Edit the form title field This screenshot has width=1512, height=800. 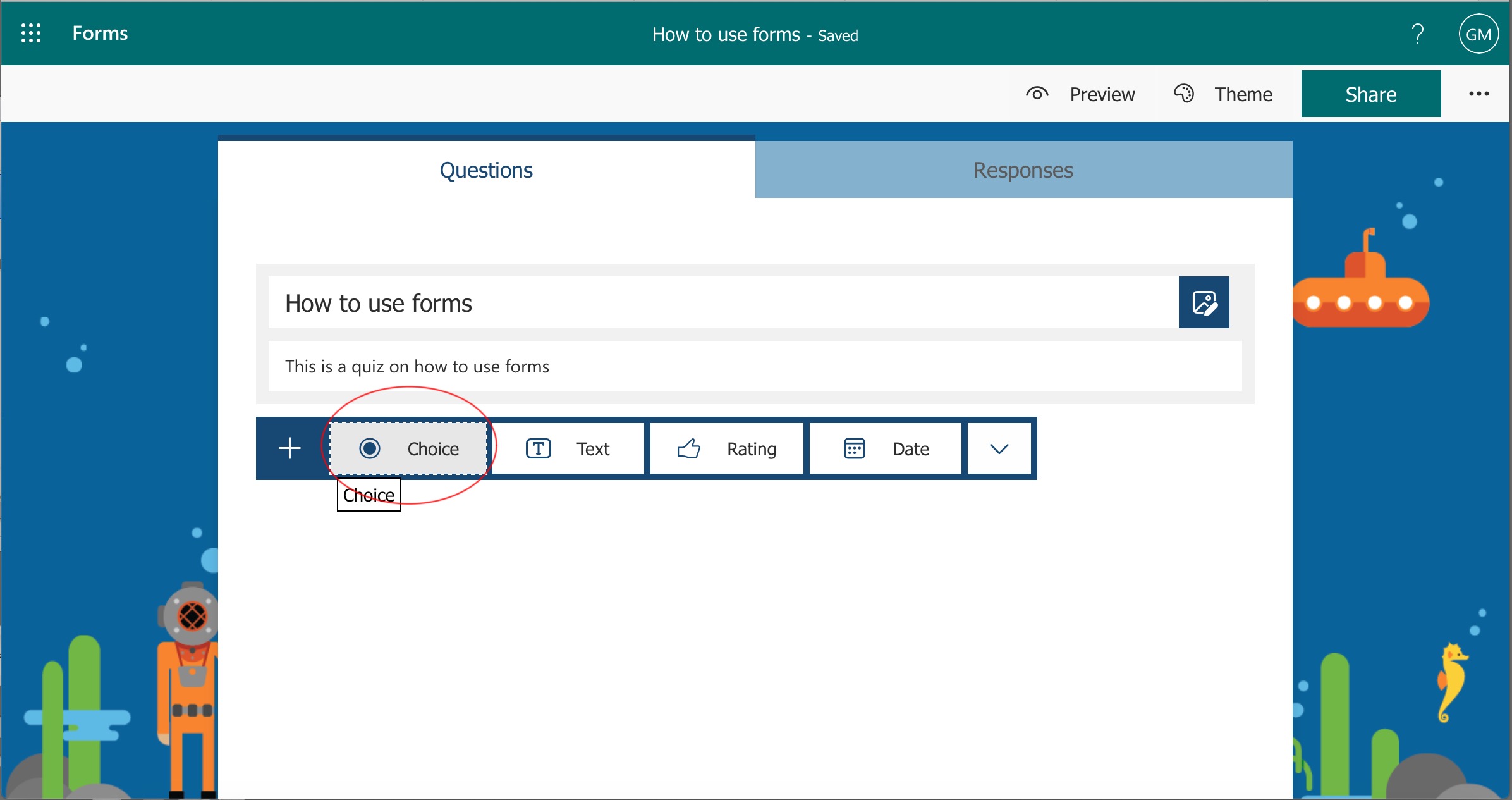coord(721,303)
